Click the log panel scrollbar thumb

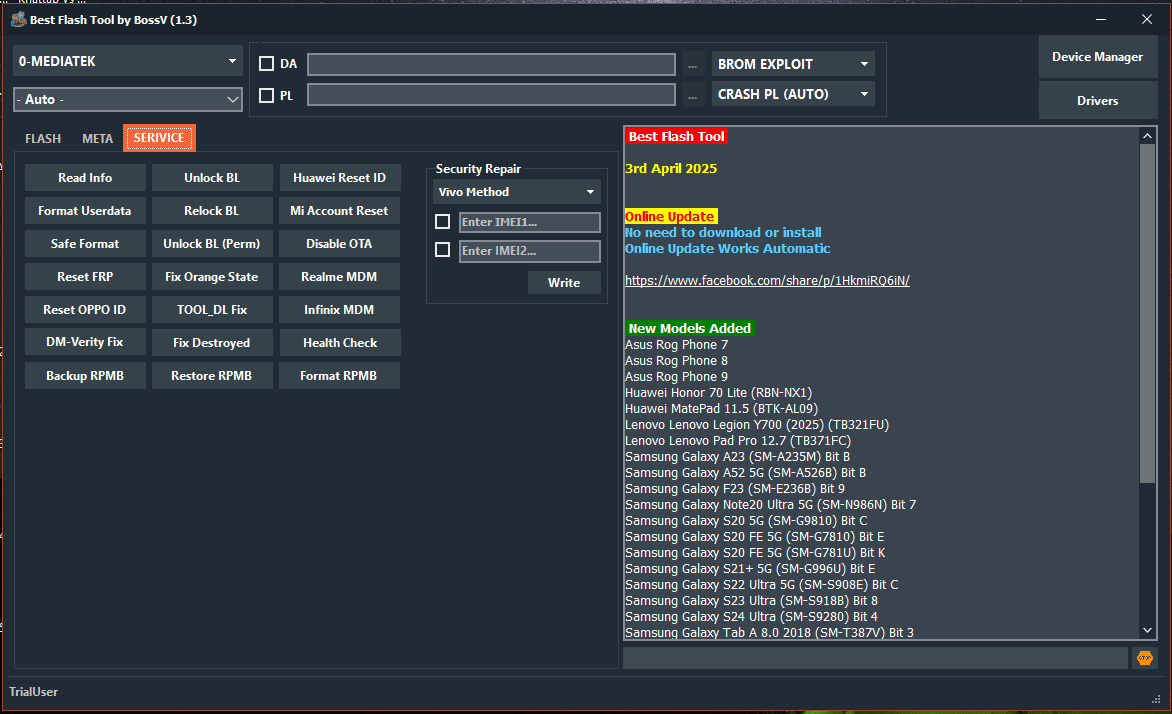pyautogui.click(x=1147, y=314)
